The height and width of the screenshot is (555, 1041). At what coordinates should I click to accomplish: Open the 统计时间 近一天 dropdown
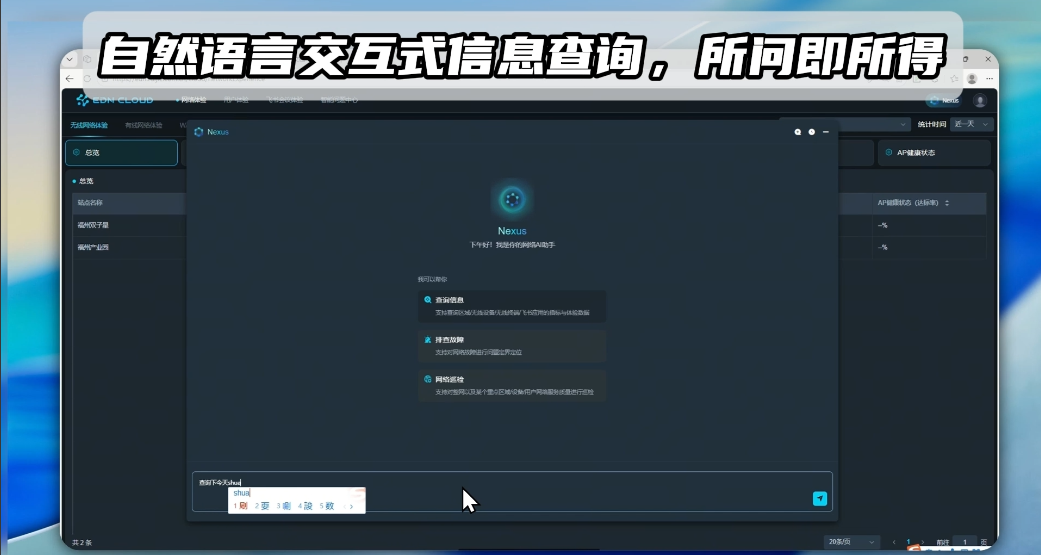point(971,124)
